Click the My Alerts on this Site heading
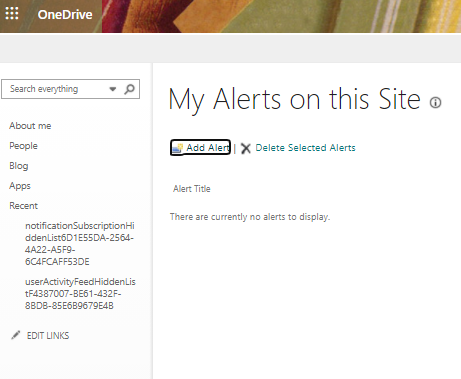The image size is (461, 379). 294,99
